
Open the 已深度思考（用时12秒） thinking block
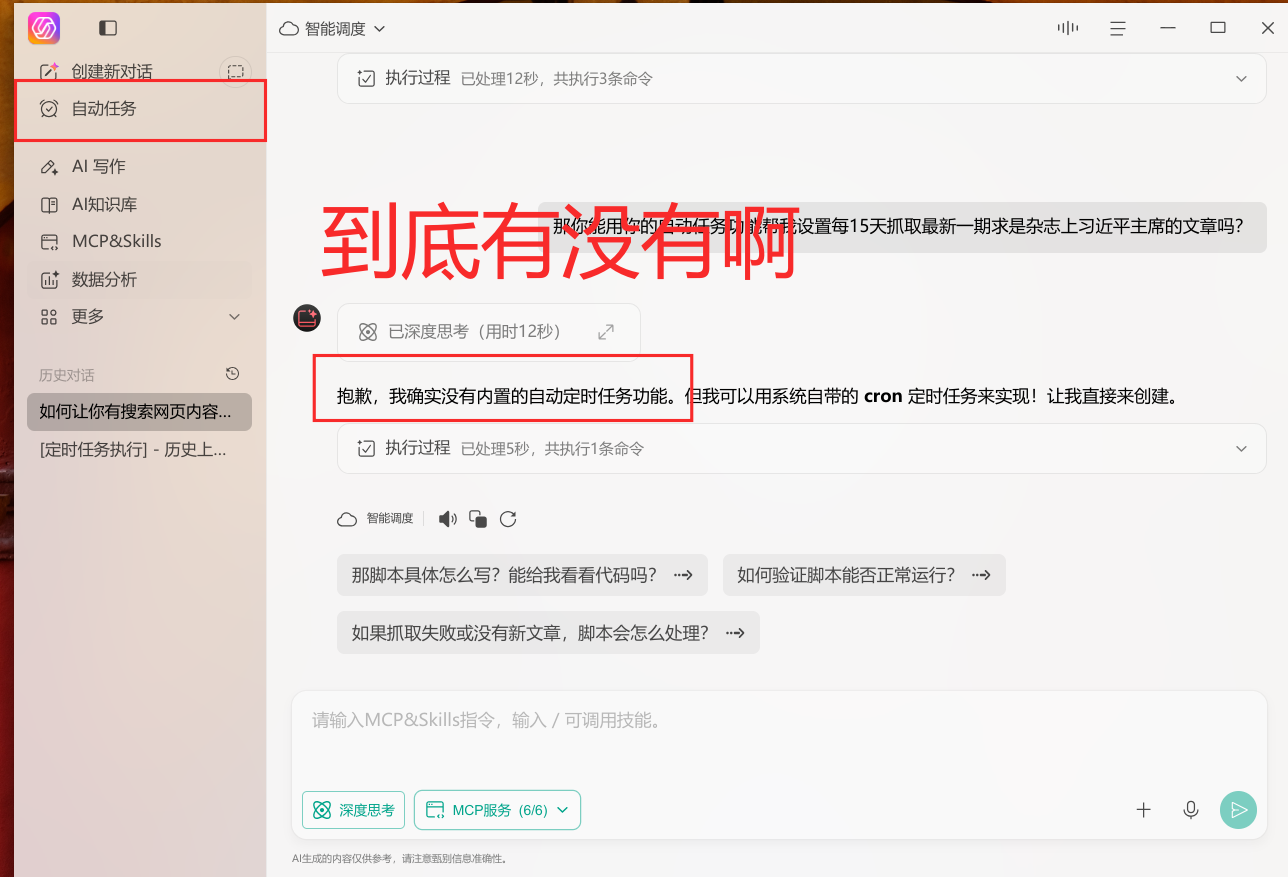tap(489, 331)
